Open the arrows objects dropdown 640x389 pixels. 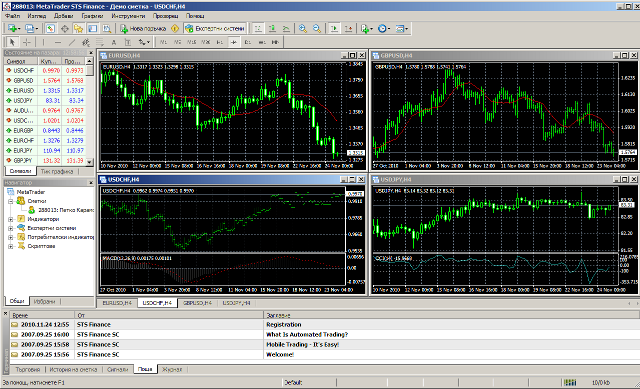click(144, 42)
